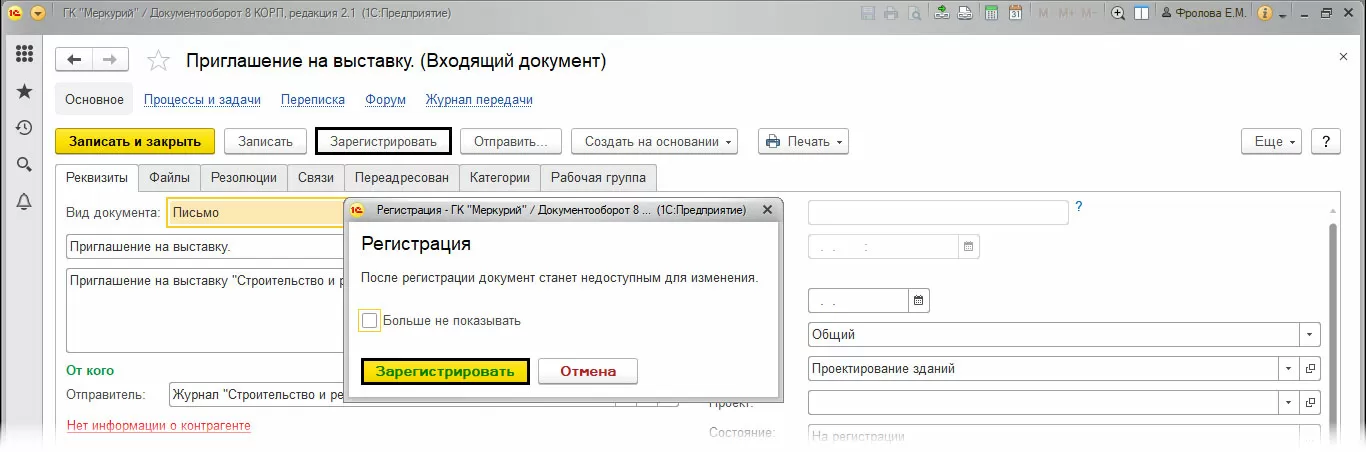1366x452 pixels.
Task: Switch to the Реквизиты tab
Action: tap(97, 178)
